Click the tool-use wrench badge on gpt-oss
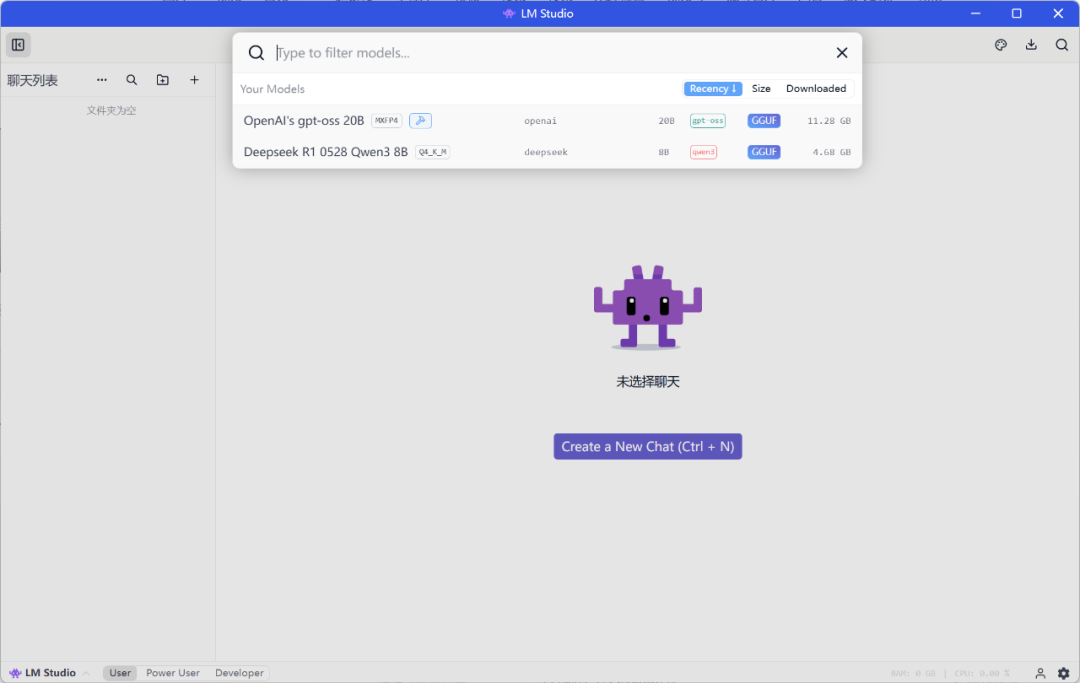Viewport: 1080px width, 683px height. tap(420, 120)
